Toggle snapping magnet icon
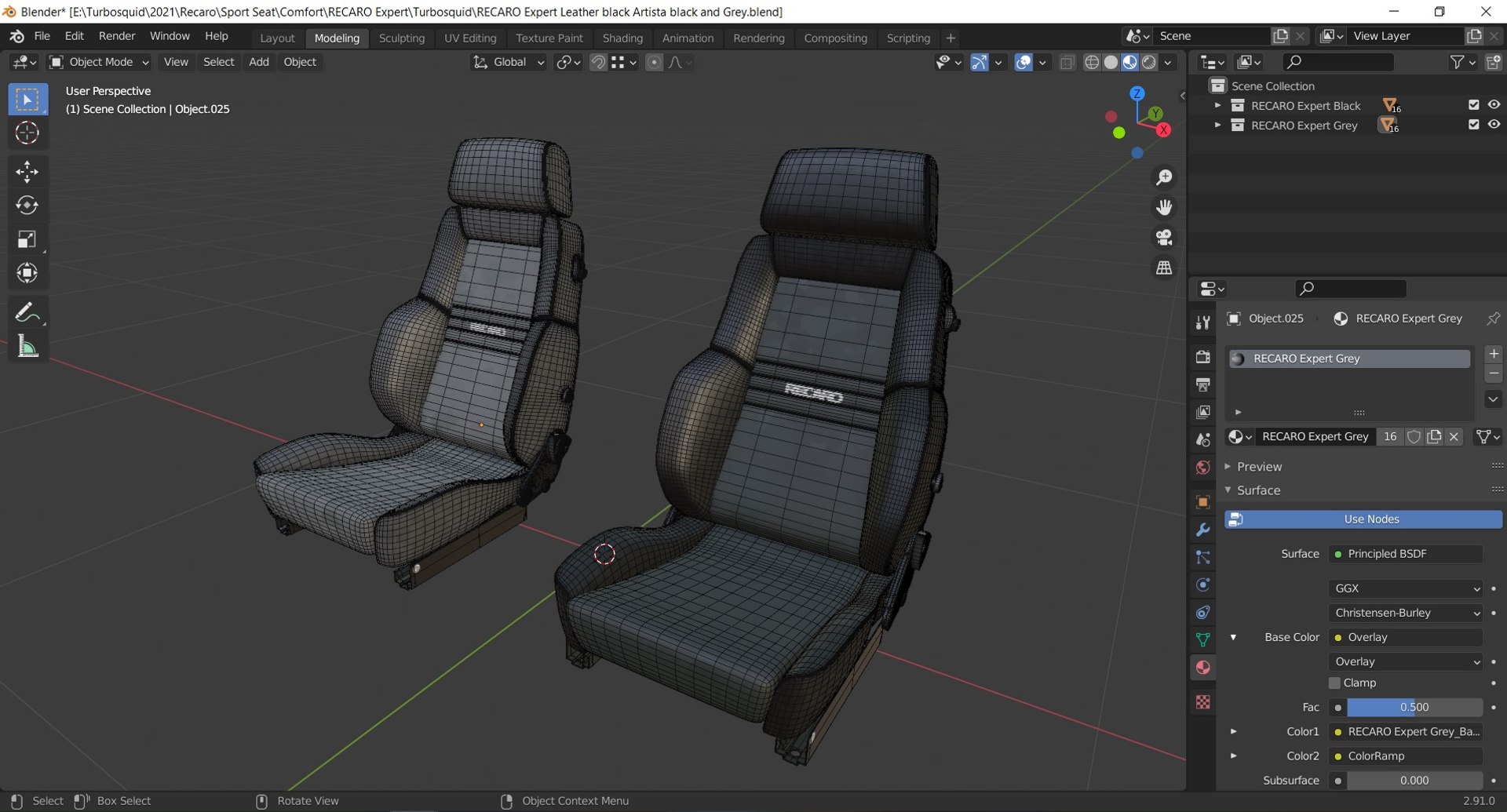Viewport: 1507px width, 812px height. [x=598, y=62]
